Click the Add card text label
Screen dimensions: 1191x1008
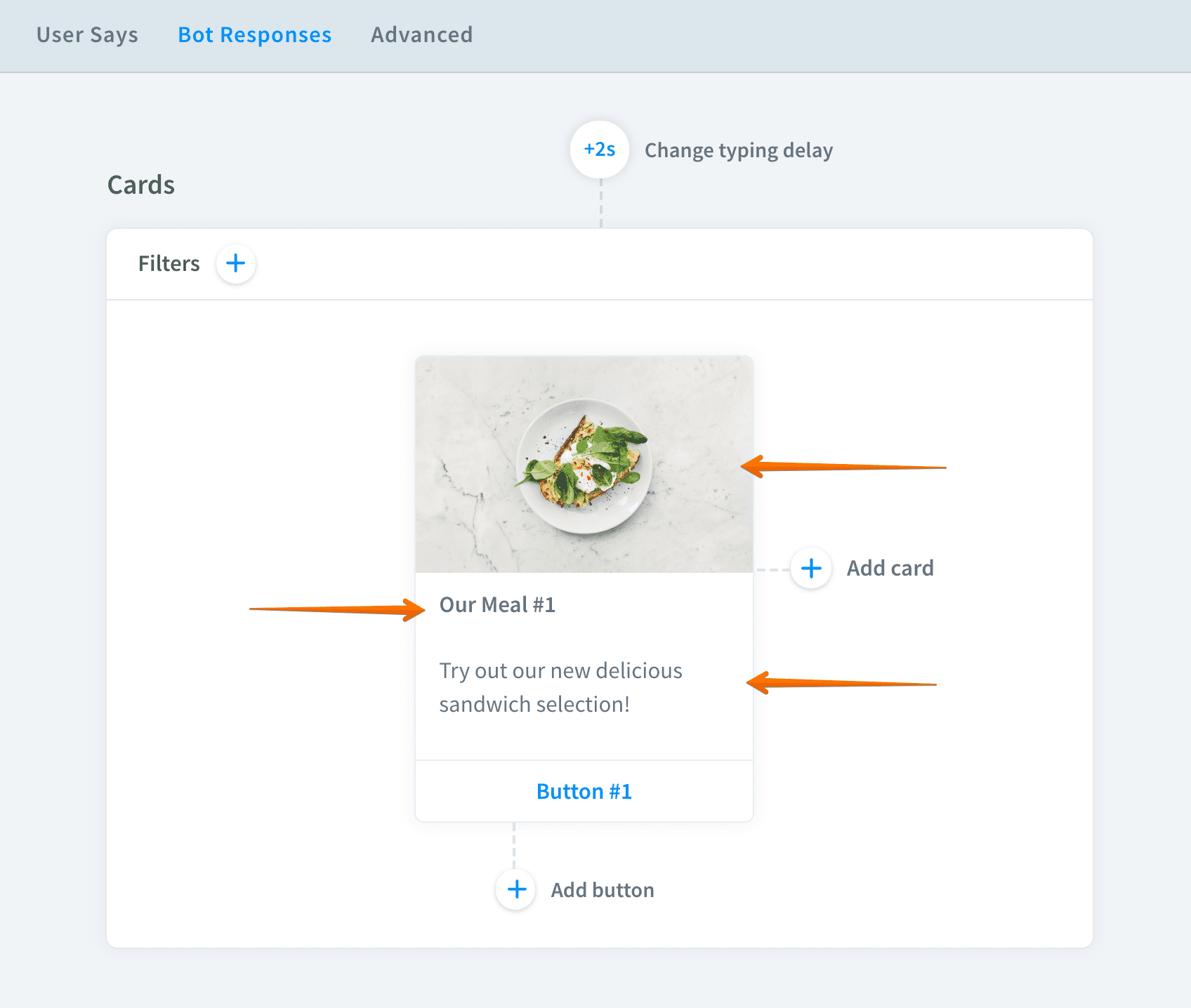pos(890,569)
